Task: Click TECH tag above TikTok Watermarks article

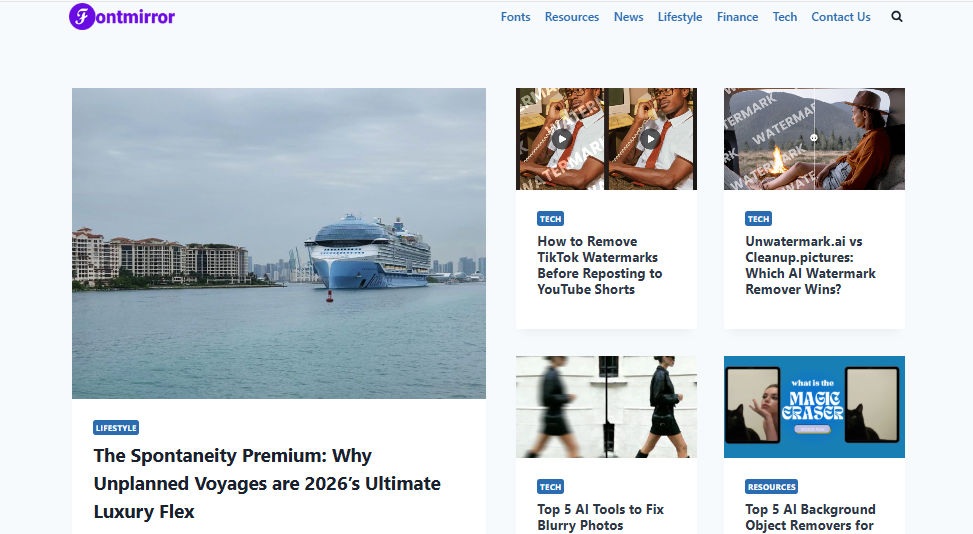Action: [x=550, y=219]
